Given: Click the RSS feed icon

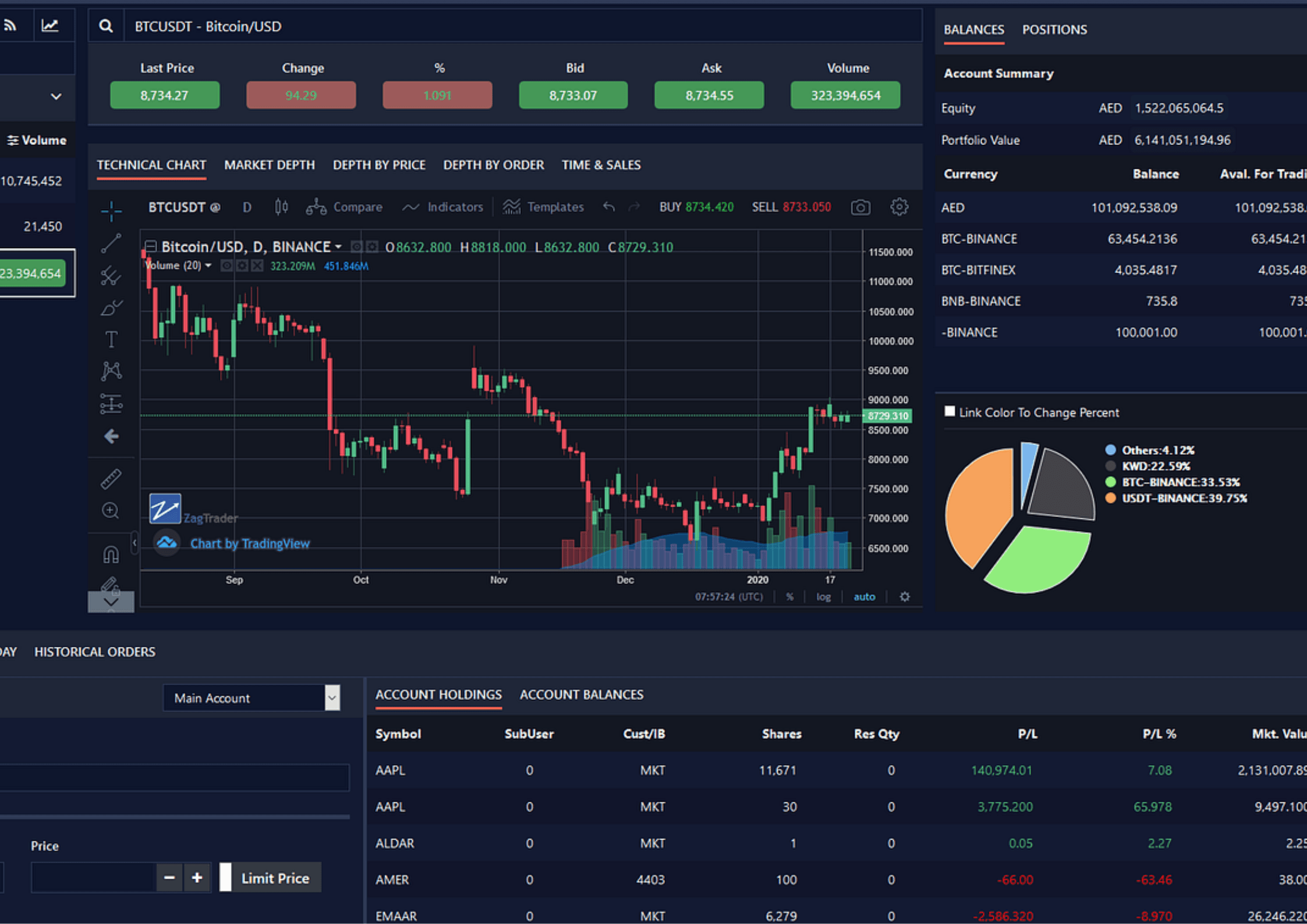Looking at the screenshot, I should [x=10, y=25].
